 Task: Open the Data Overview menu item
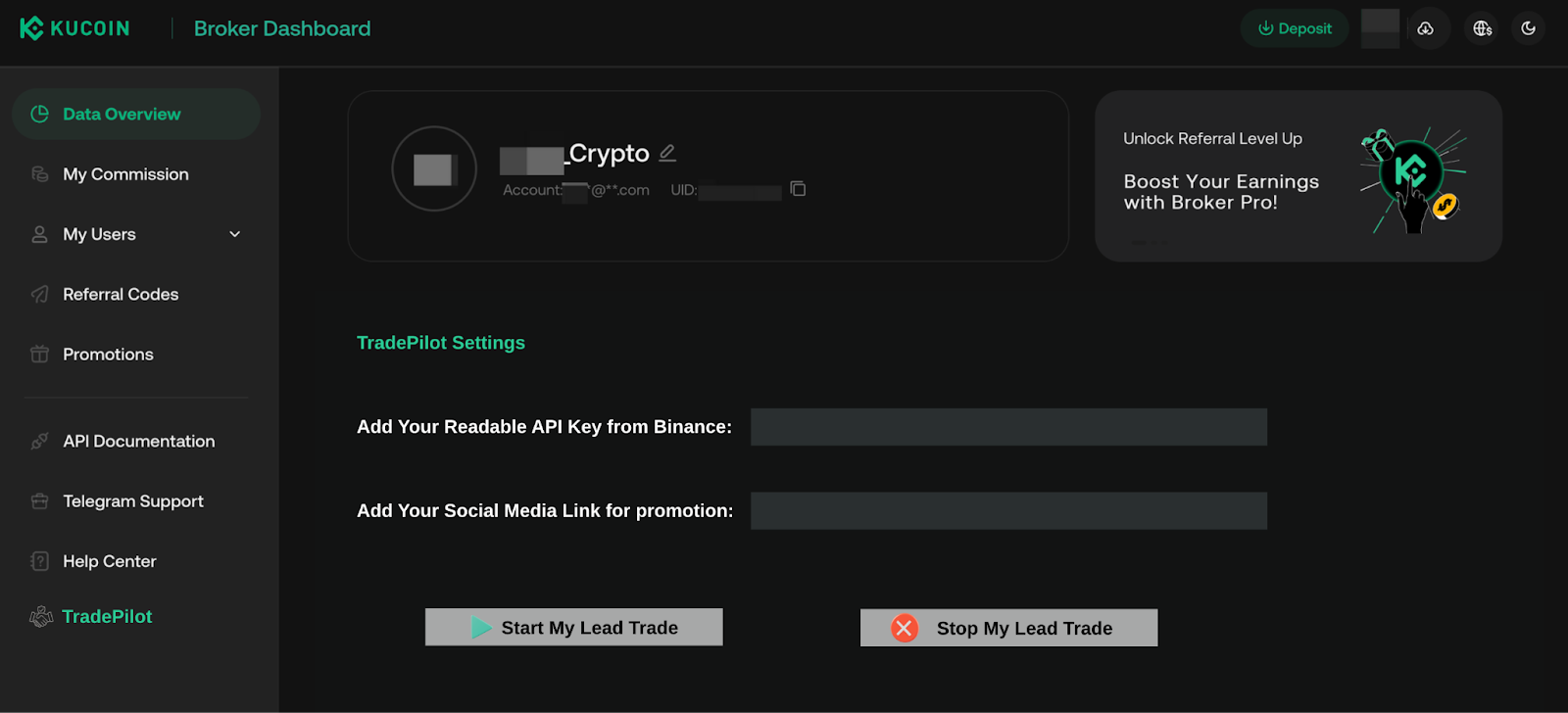[122, 115]
